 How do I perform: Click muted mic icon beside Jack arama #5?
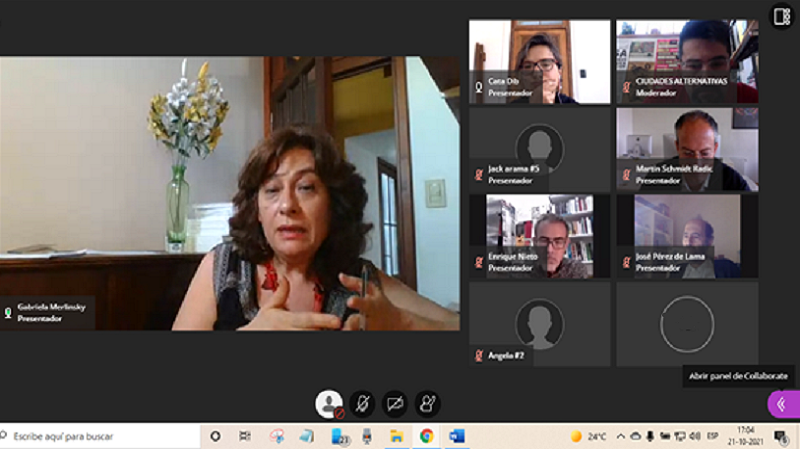tap(479, 175)
